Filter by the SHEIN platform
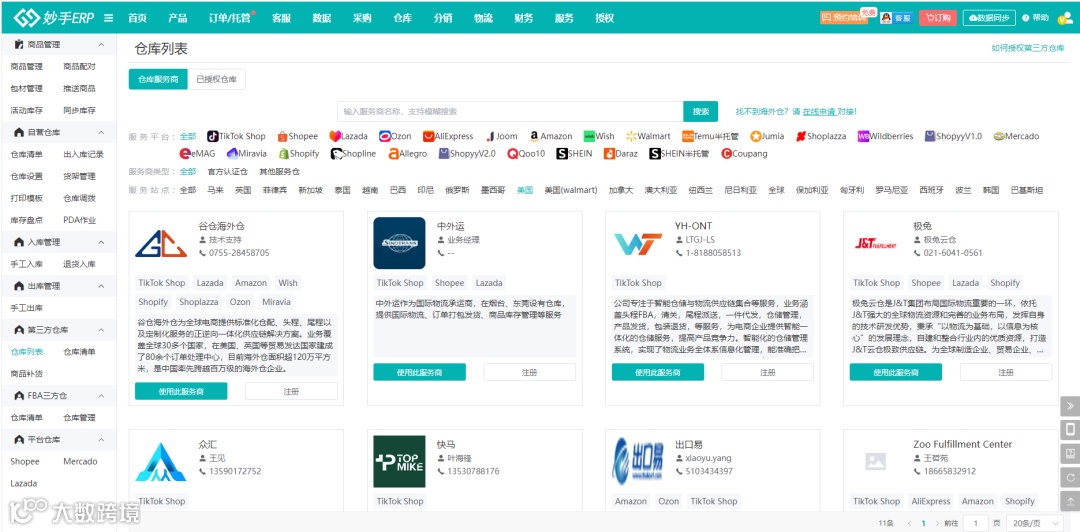The width and height of the screenshot is (1080, 532). coord(574,154)
